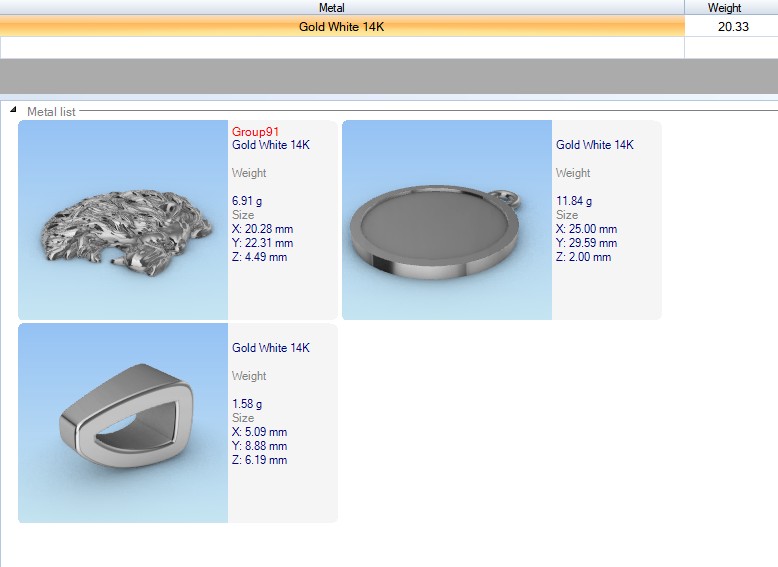Click Gold White 14K label beside the bail
Viewport: 778px width, 567px height.
pyautogui.click(x=271, y=348)
